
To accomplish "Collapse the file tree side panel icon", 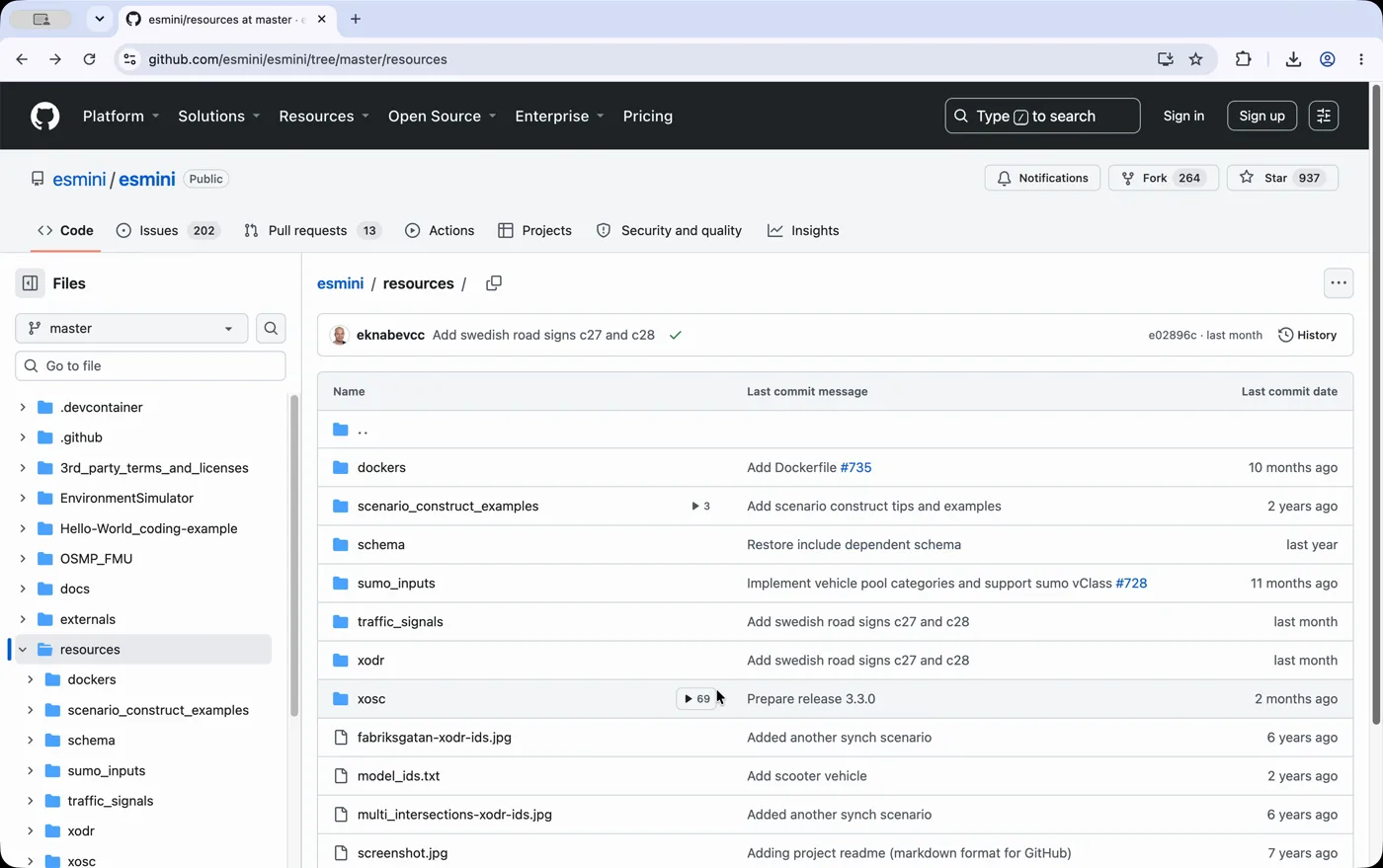I will click(31, 283).
